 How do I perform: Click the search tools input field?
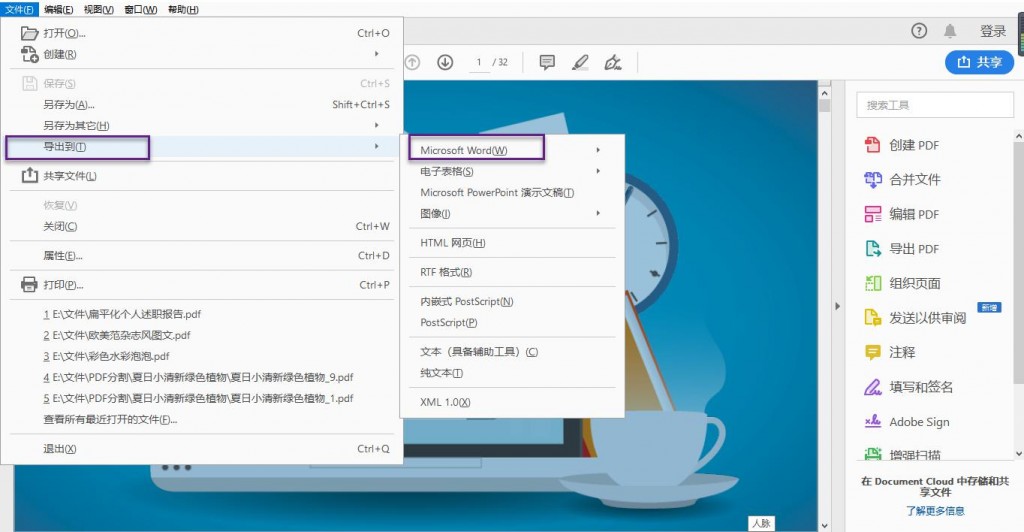coord(935,105)
